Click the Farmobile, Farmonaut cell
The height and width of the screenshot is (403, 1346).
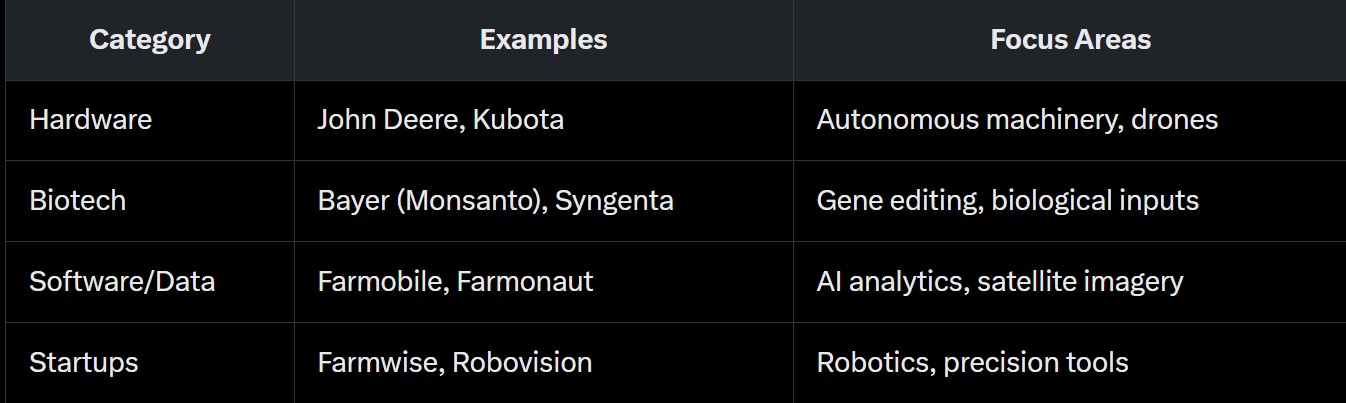coord(455,282)
